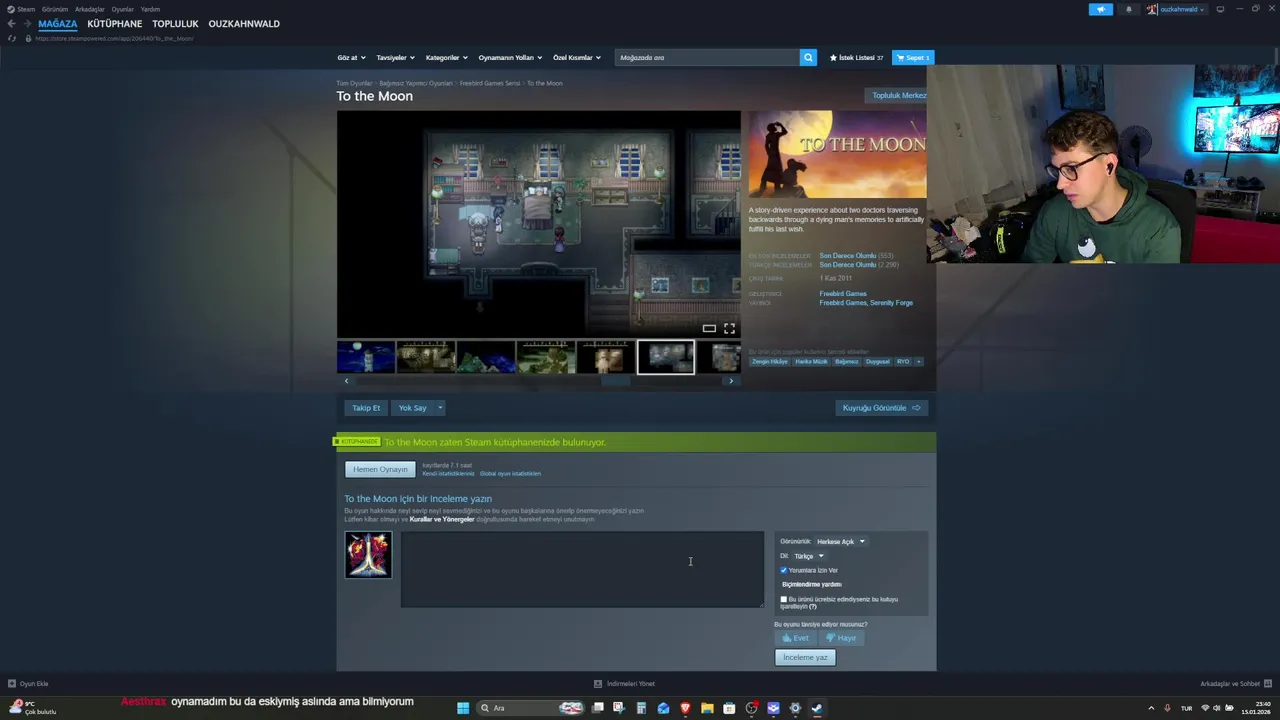The image size is (1280, 720).
Task: Open the OUZKAHNWALD profile tab
Action: (x=244, y=24)
